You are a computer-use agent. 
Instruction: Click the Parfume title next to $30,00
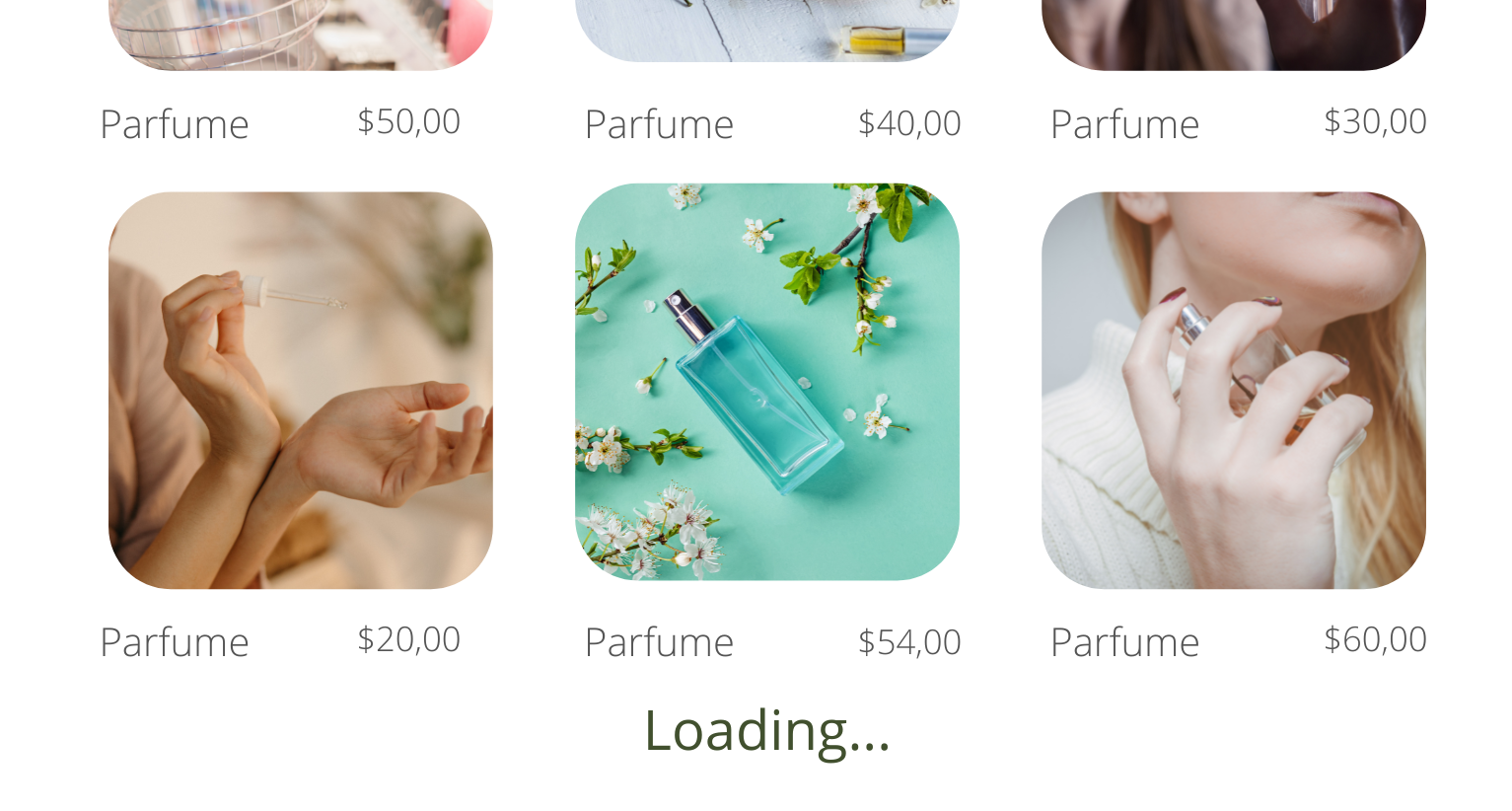click(1124, 124)
